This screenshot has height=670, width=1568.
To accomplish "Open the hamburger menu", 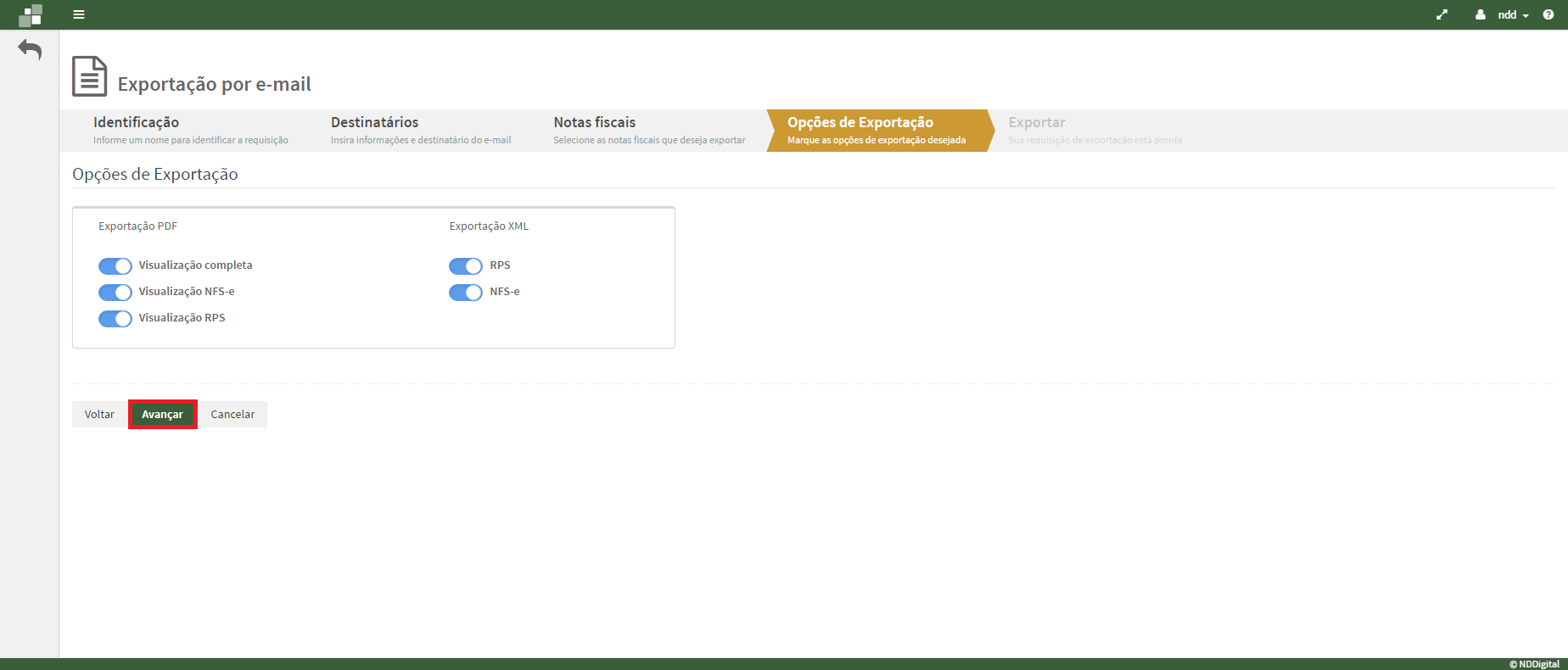I will [79, 14].
